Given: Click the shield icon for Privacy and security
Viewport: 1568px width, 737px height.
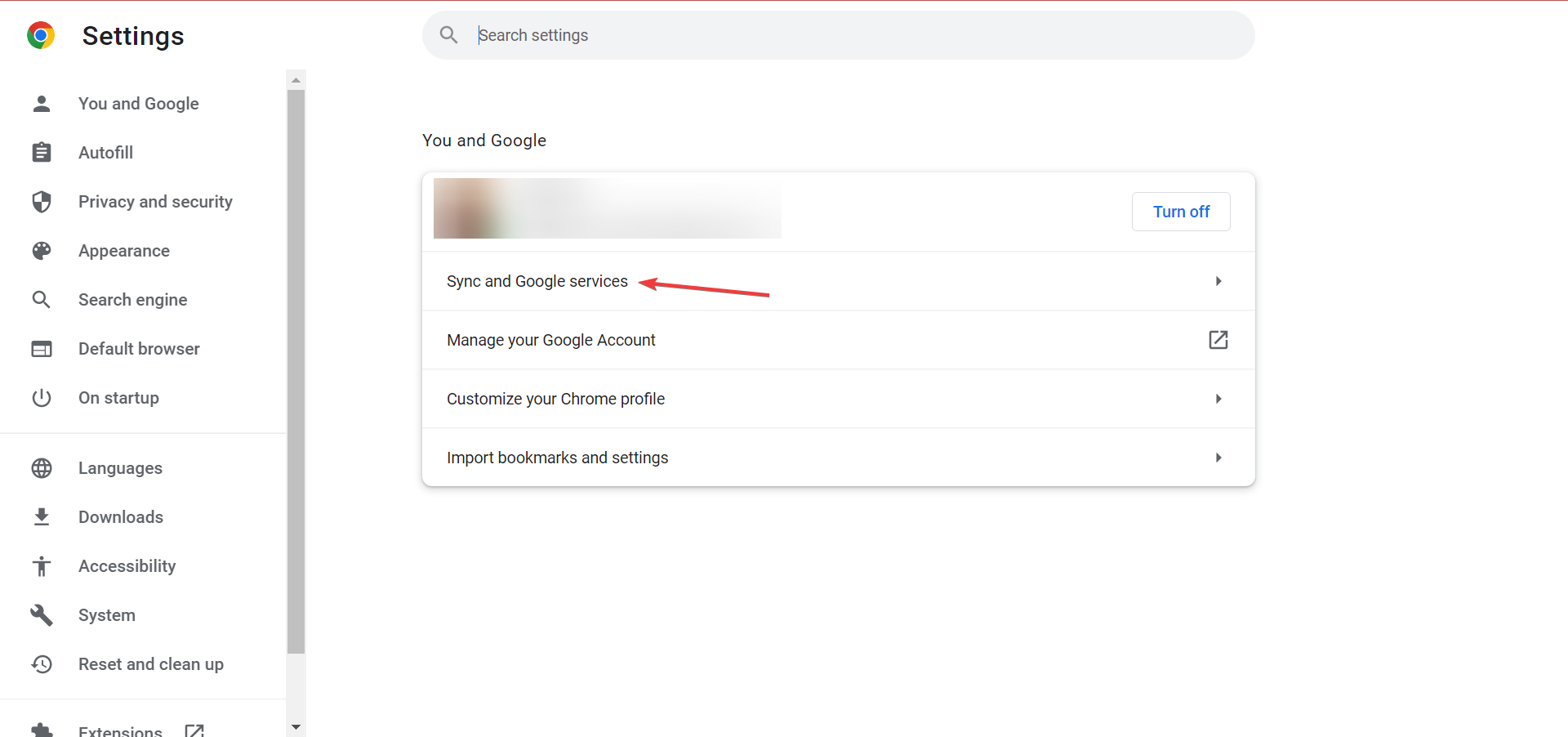Looking at the screenshot, I should pyautogui.click(x=42, y=202).
